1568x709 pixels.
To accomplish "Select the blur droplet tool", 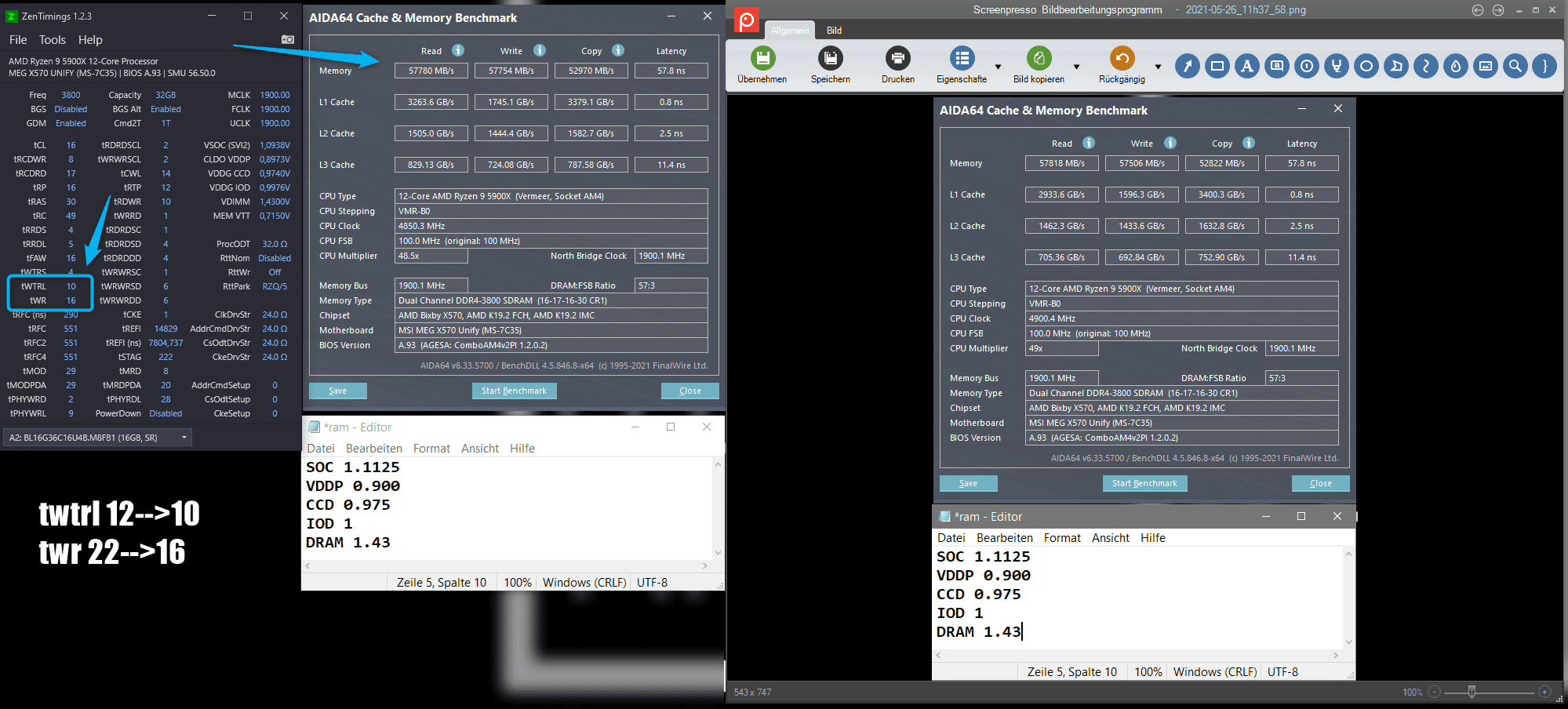I will point(1456,66).
